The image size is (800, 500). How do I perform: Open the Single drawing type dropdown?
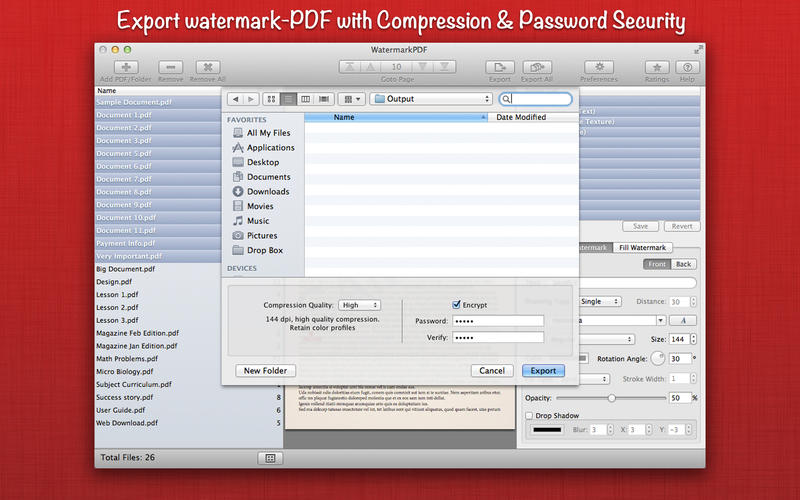(x=600, y=302)
